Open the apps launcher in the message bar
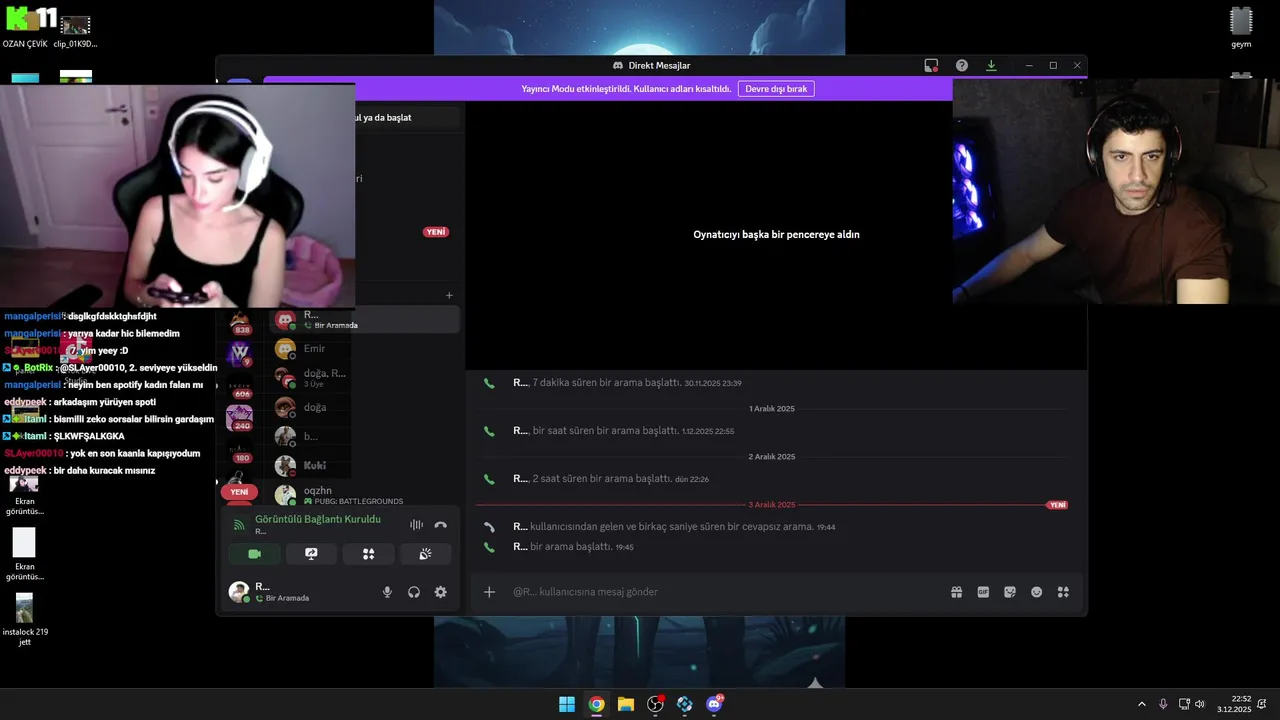 [x=1063, y=592]
